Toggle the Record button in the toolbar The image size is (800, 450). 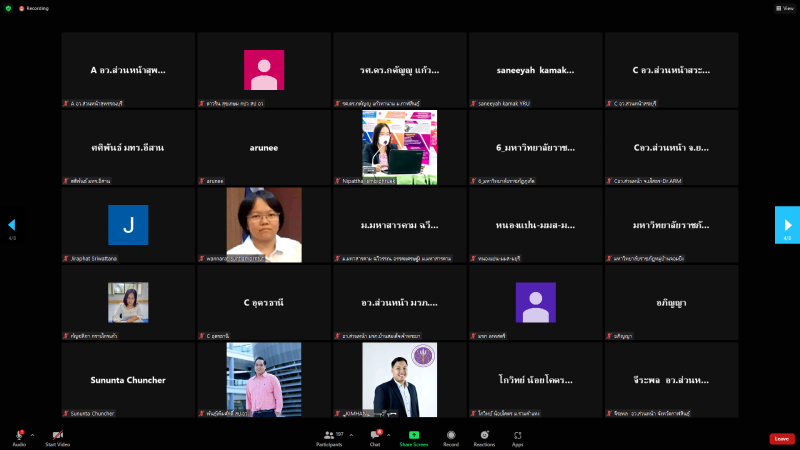[x=451, y=437]
